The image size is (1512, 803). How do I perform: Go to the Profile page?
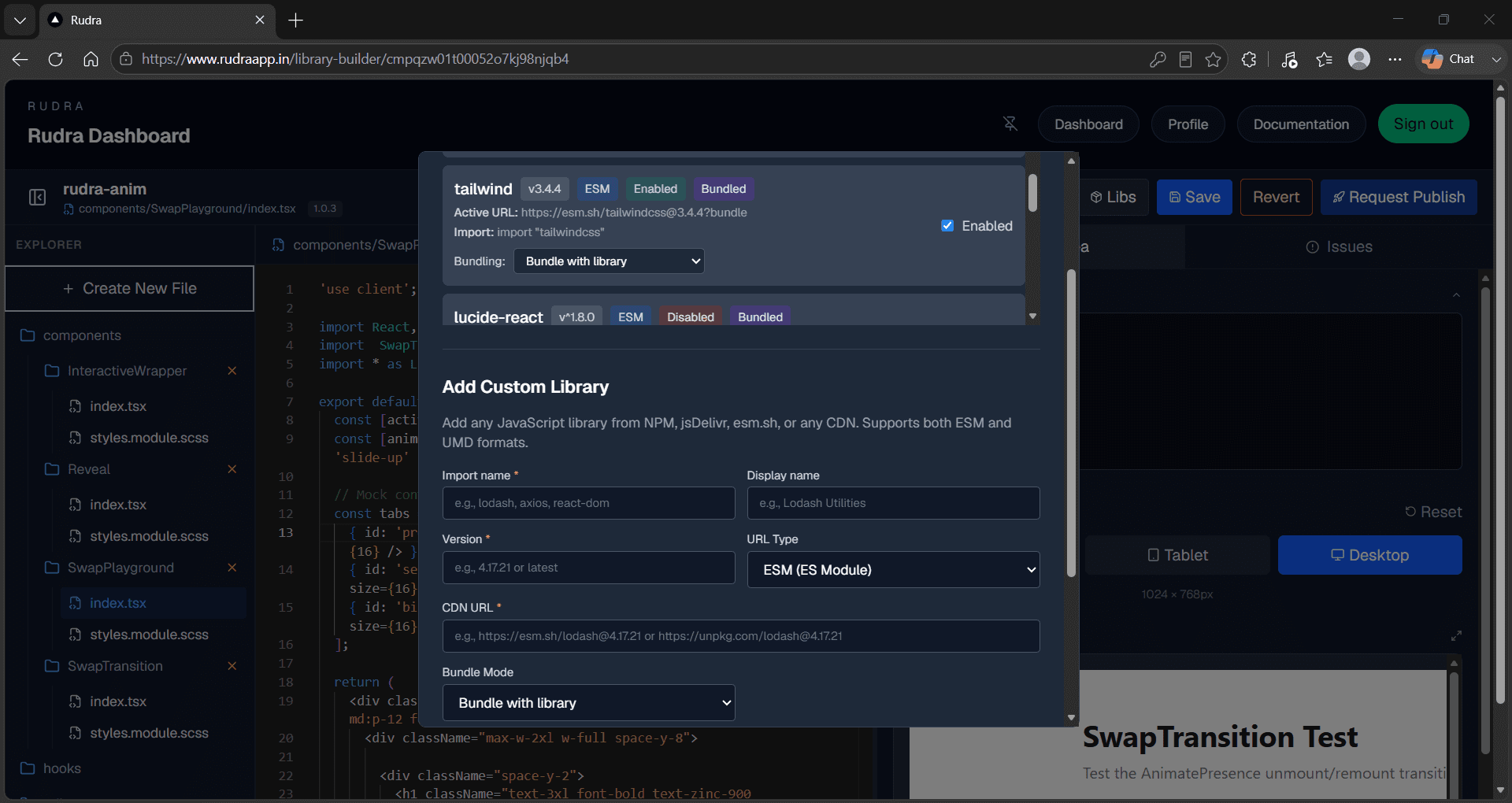pos(1188,124)
